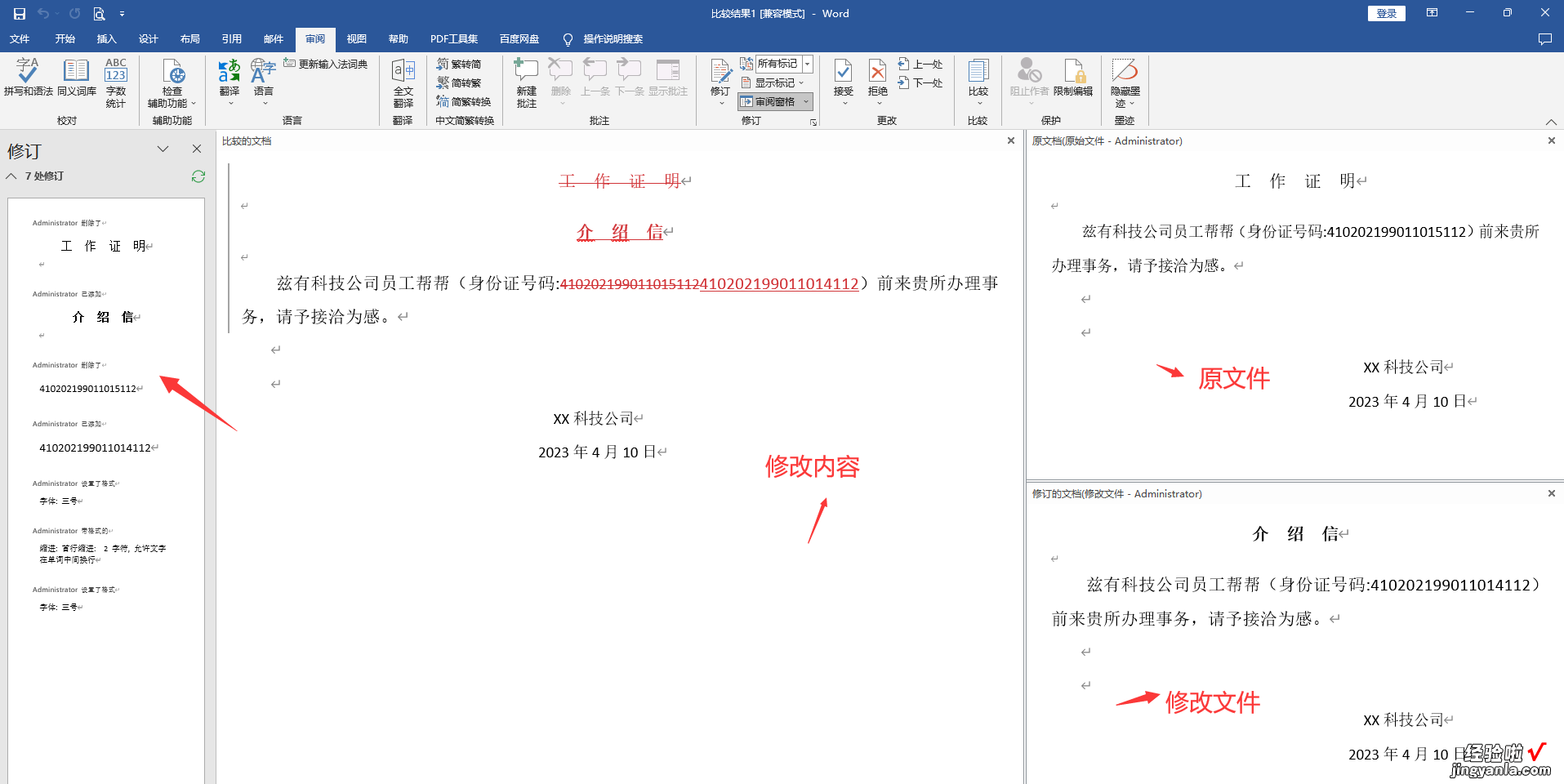
Task: Switch to the Design (设计) tab
Action: 149,39
